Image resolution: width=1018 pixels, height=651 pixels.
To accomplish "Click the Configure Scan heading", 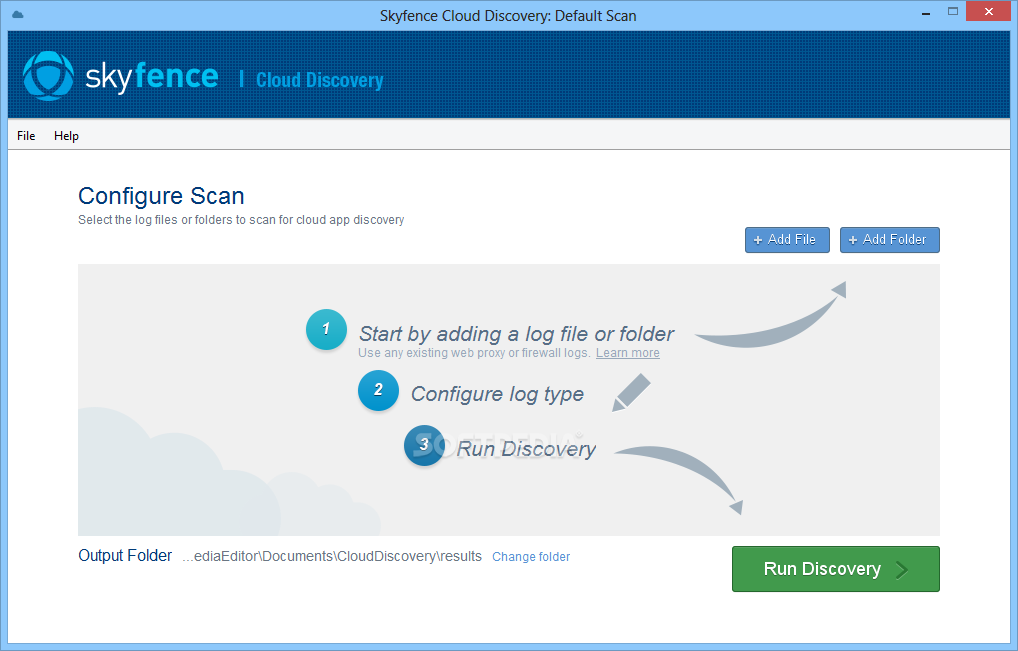I will [161, 196].
